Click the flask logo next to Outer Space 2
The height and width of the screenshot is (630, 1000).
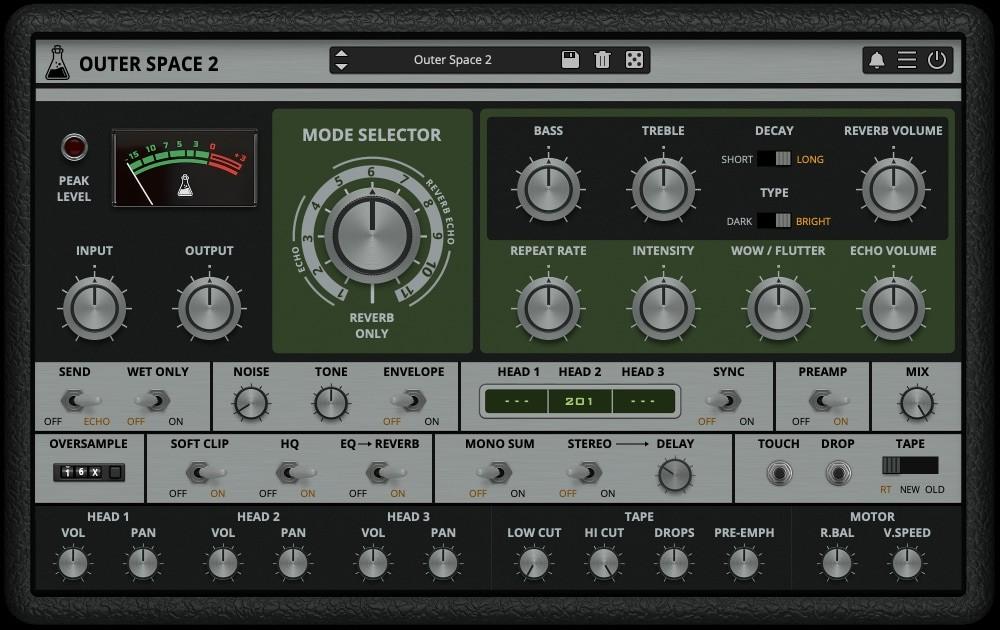coord(58,62)
